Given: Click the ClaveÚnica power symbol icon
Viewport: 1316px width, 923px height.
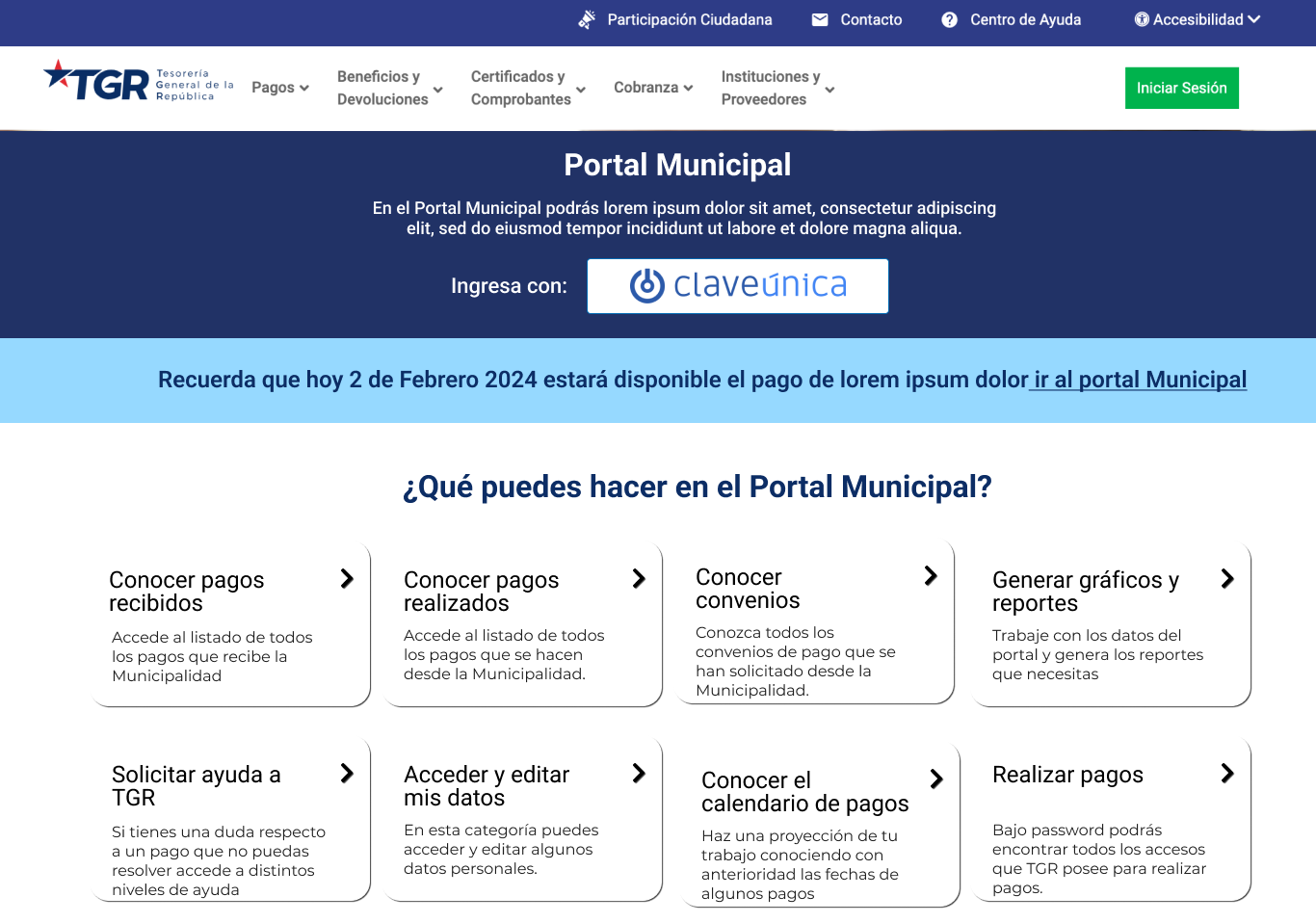Looking at the screenshot, I should coord(647,285).
